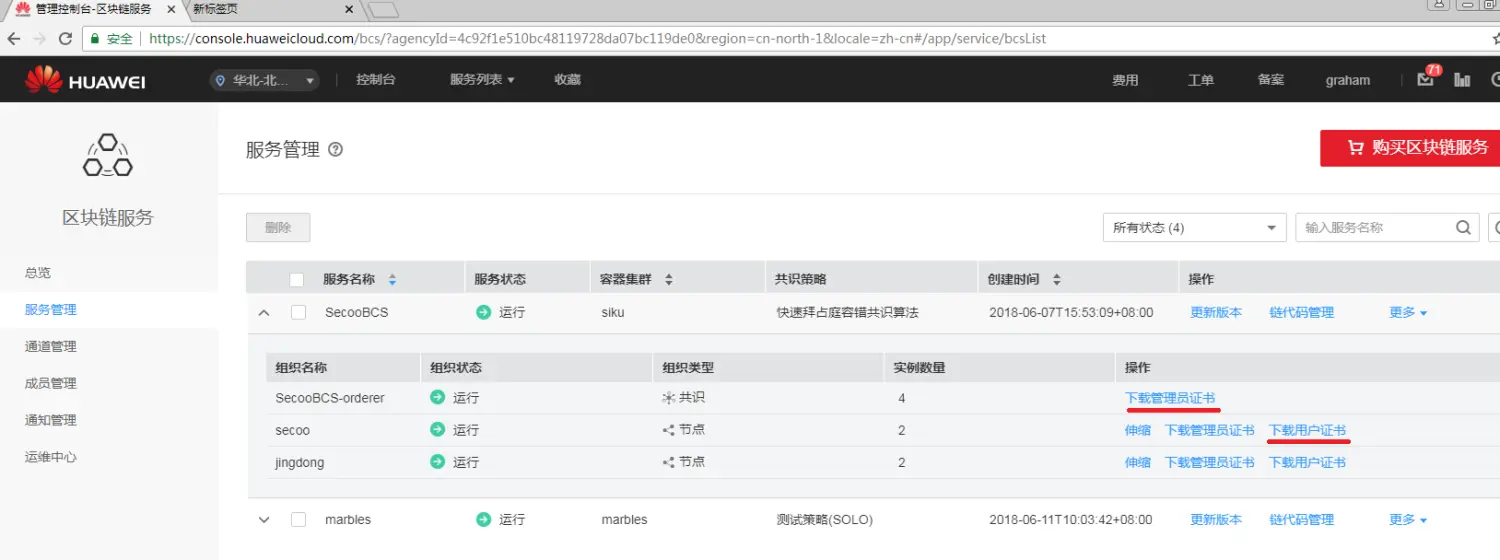Click the 删除 button
This screenshot has height=560, width=1500.
(278, 228)
